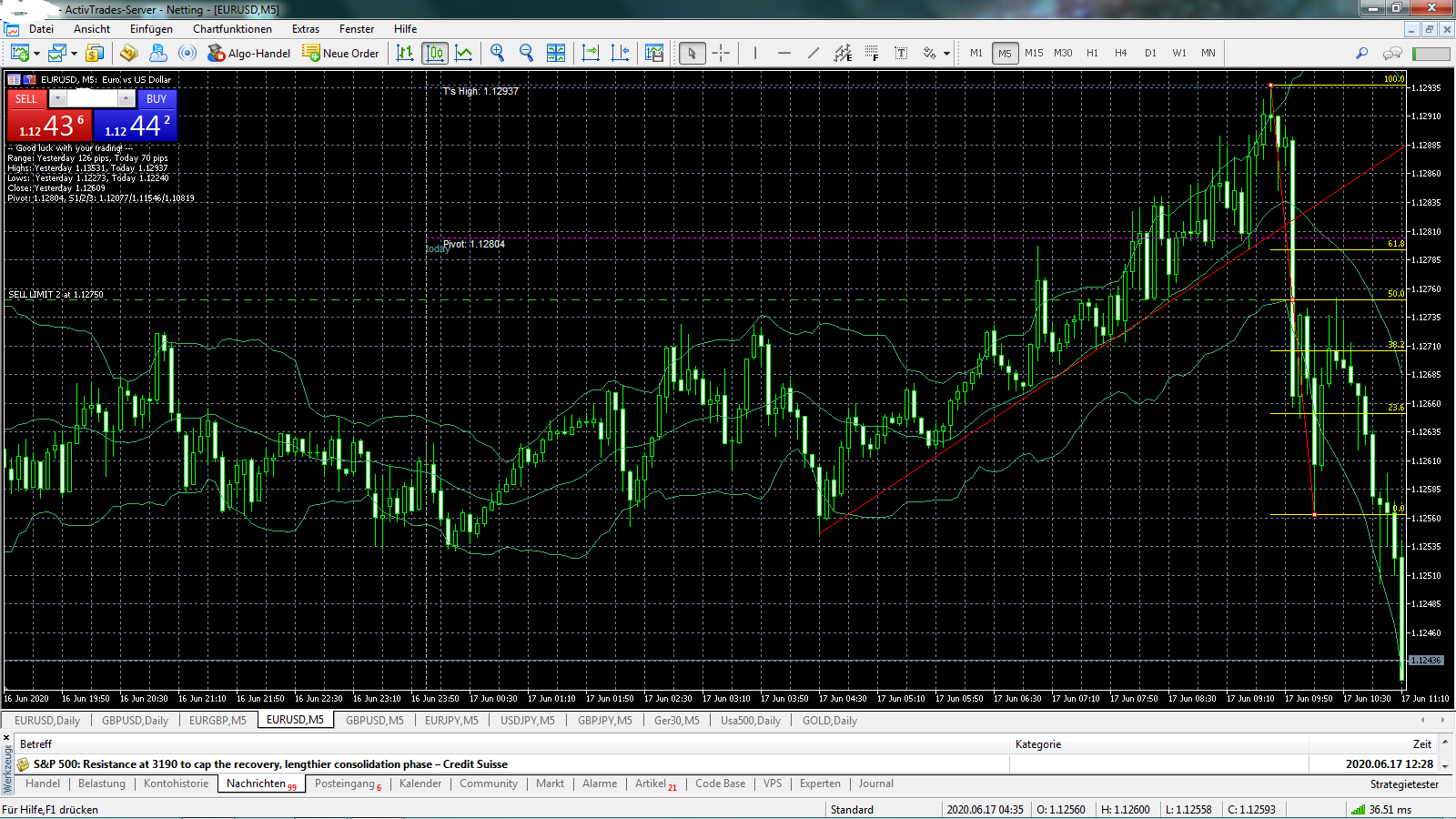Draw a trendline with the toolbar tool
The width and height of the screenshot is (1456, 819).
813,53
